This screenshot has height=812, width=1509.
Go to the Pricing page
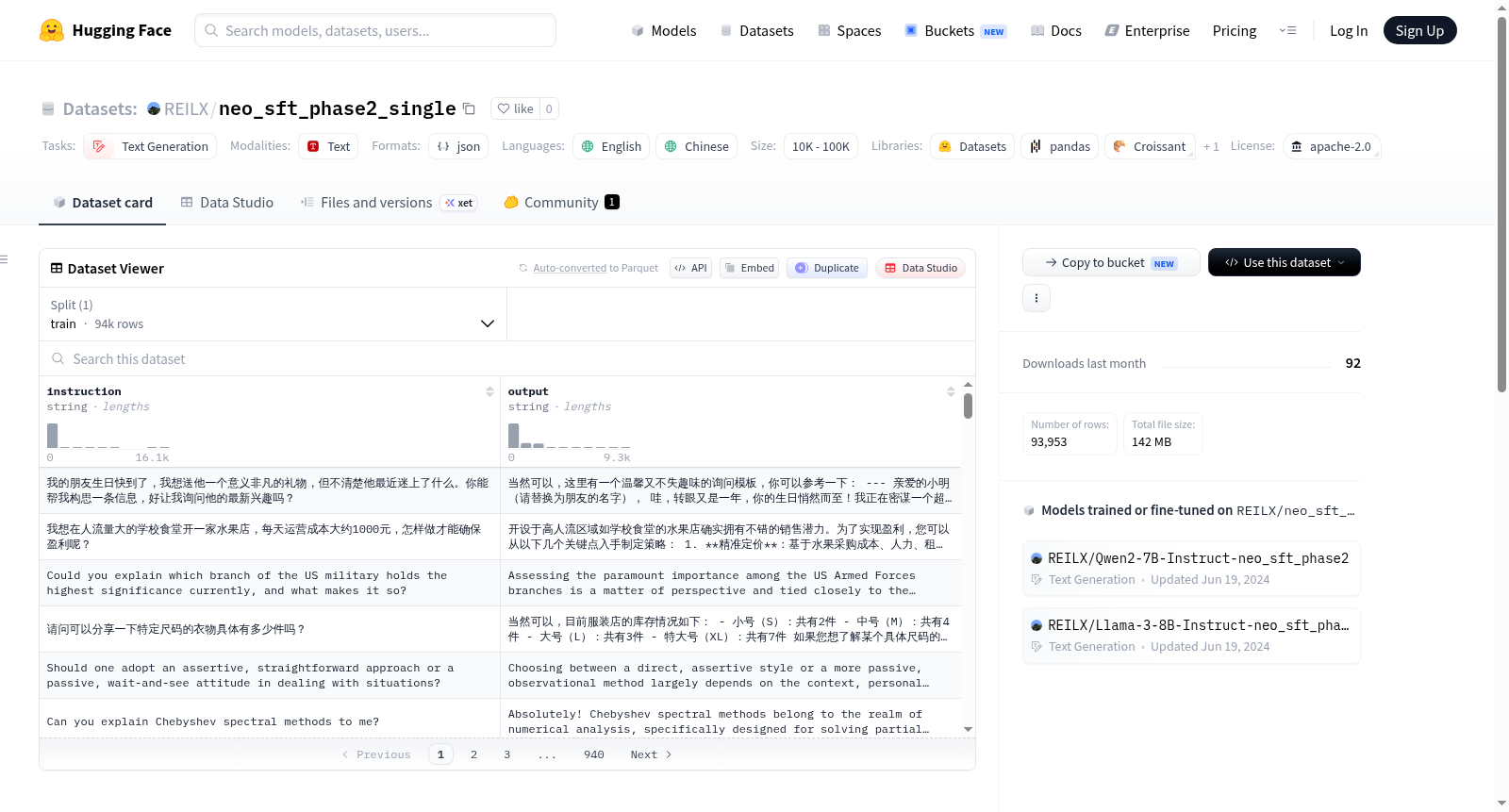pyautogui.click(x=1234, y=30)
